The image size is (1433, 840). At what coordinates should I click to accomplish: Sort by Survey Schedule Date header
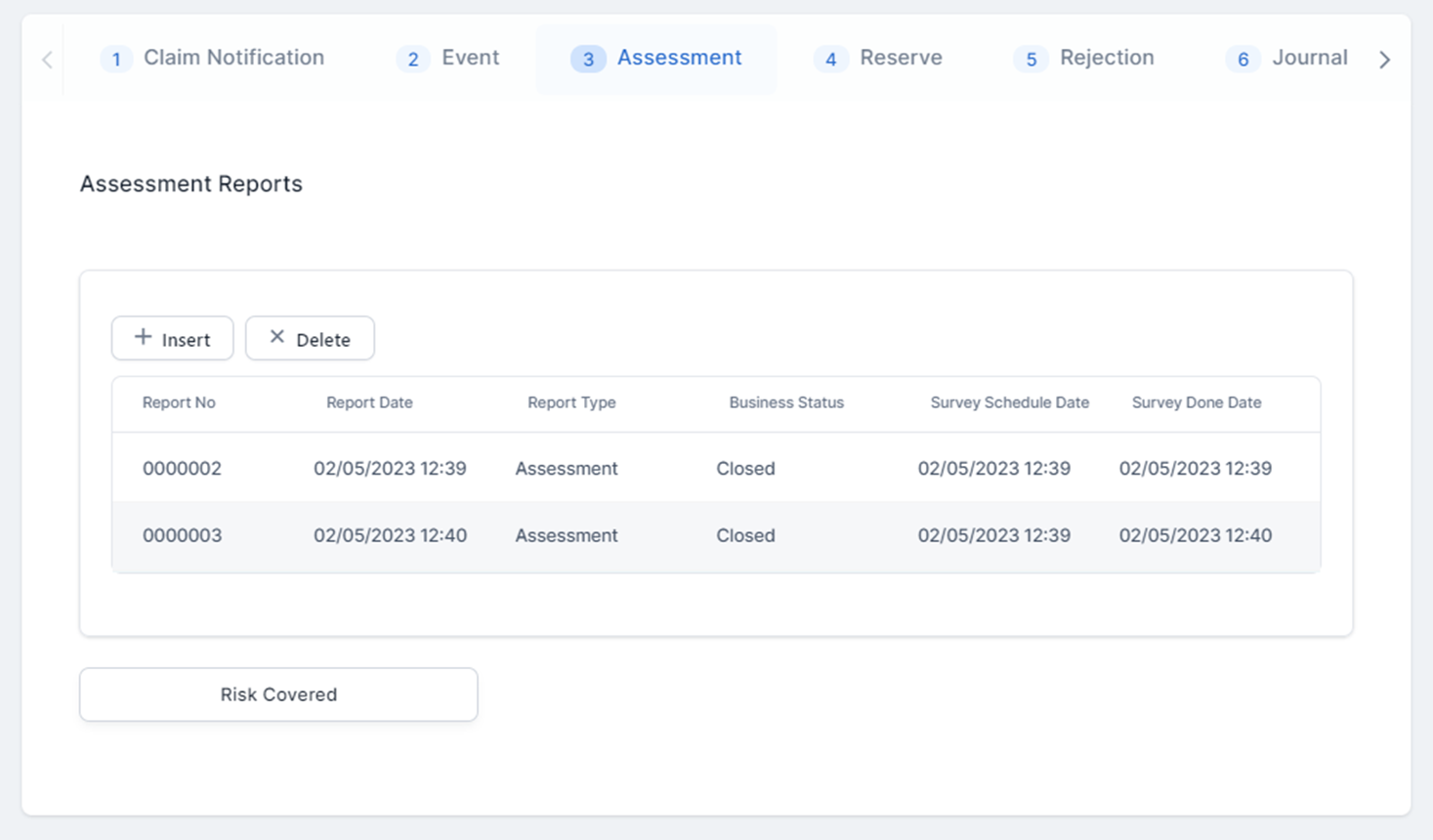click(1009, 402)
